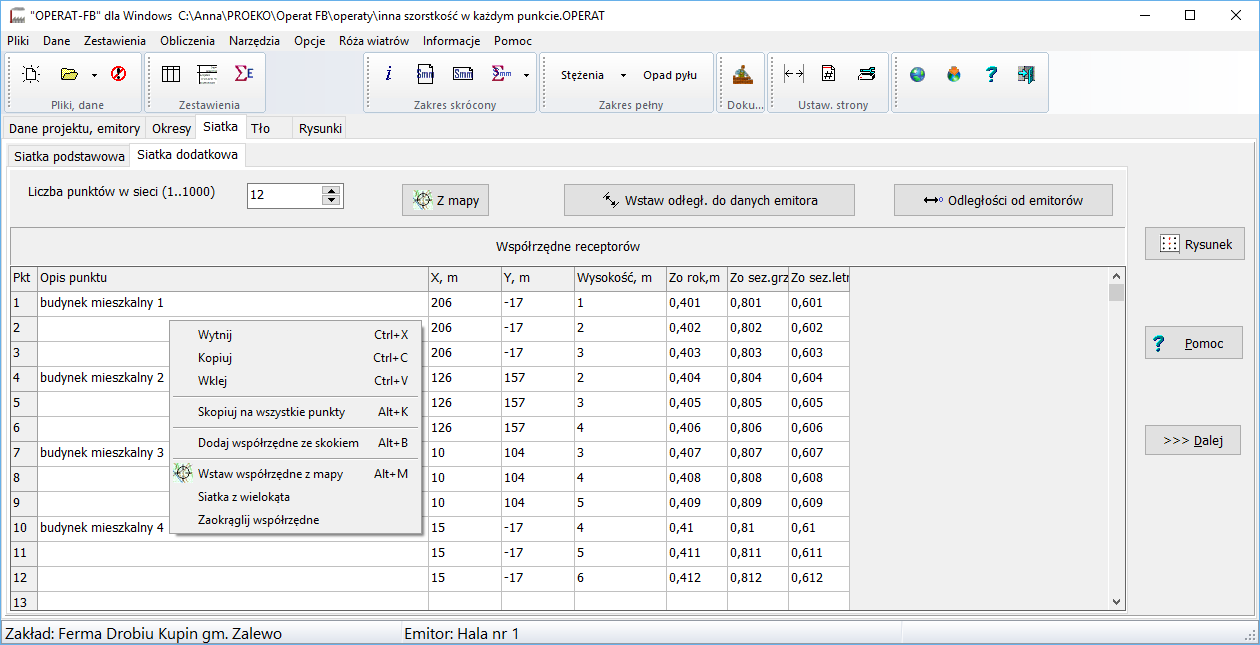The image size is (1260, 645).
Task: Choose Wklej from the context menu
Action: (x=295, y=381)
